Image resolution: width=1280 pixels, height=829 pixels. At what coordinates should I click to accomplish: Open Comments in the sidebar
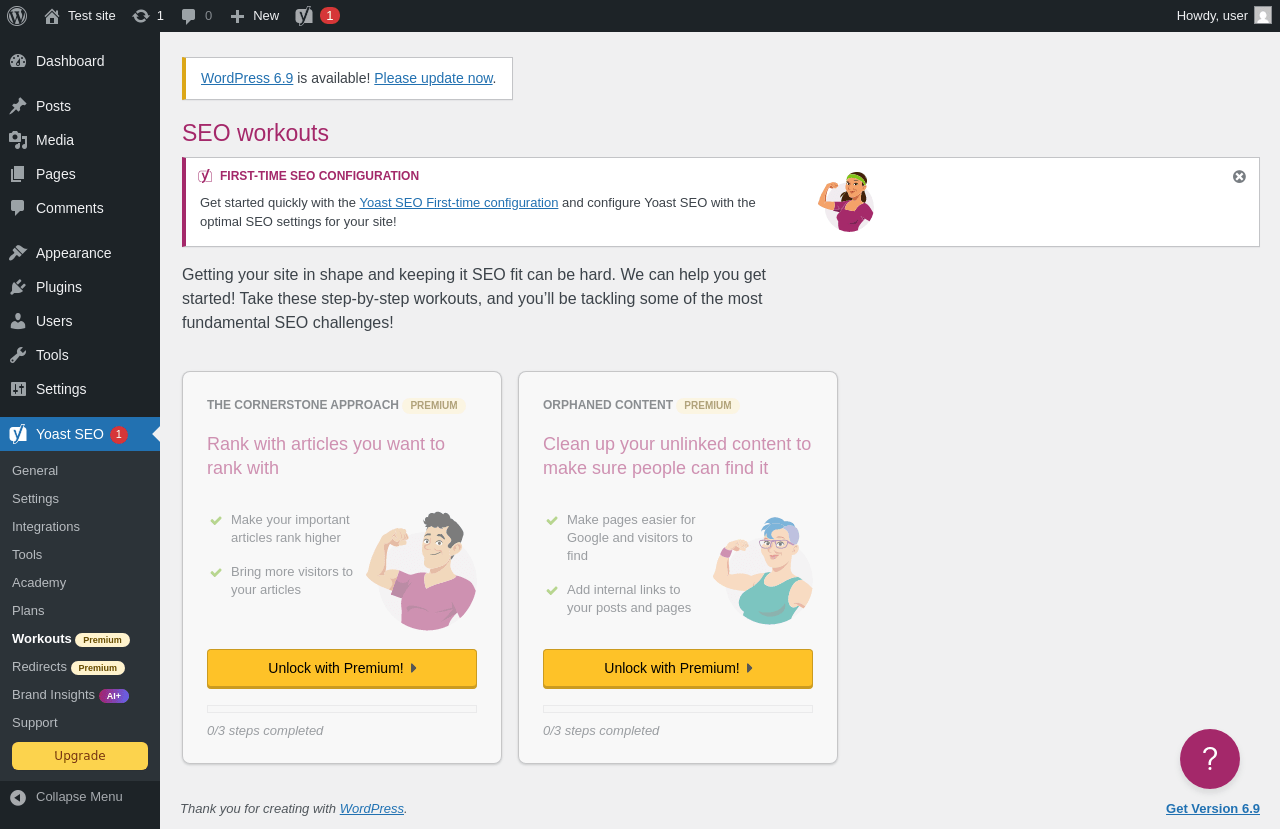pos(80,208)
